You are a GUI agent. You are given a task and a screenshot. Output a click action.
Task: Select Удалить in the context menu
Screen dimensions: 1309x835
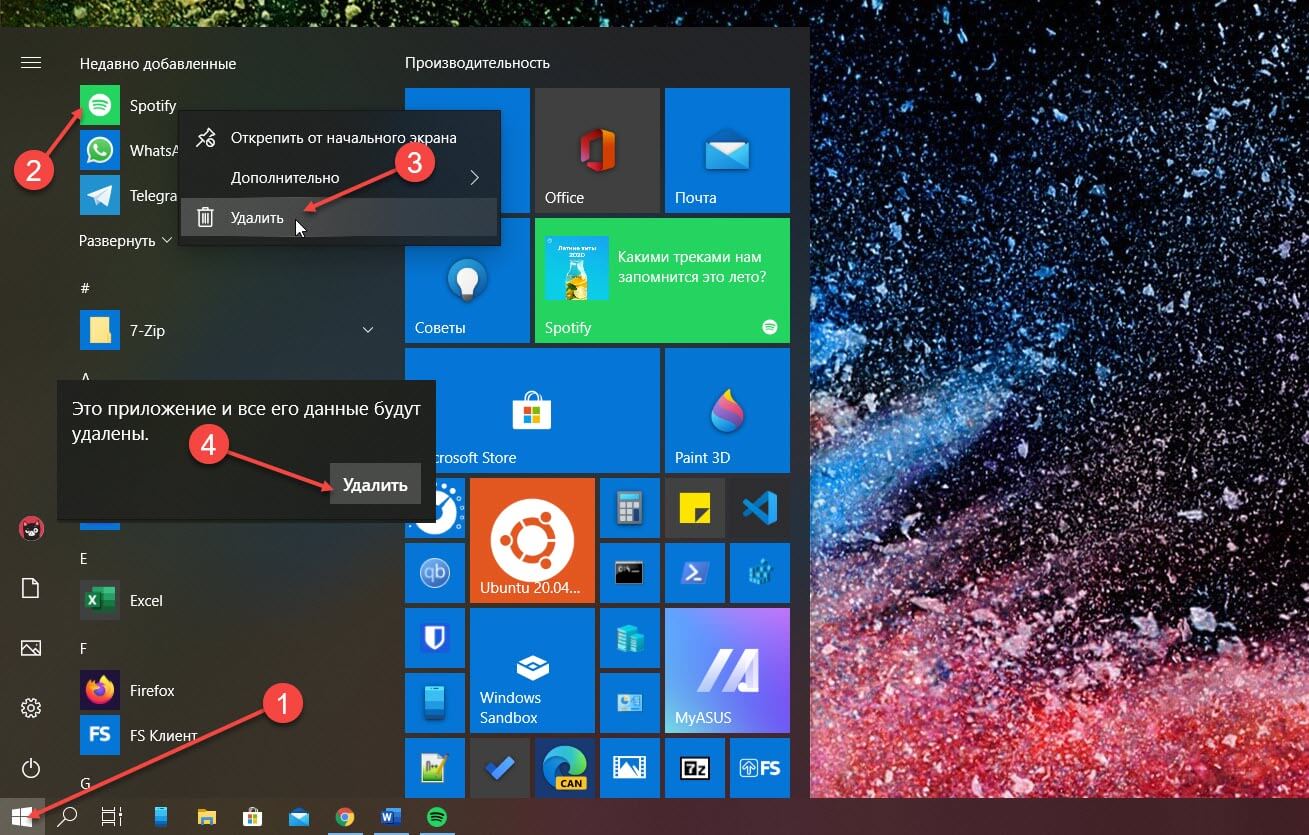(339, 217)
